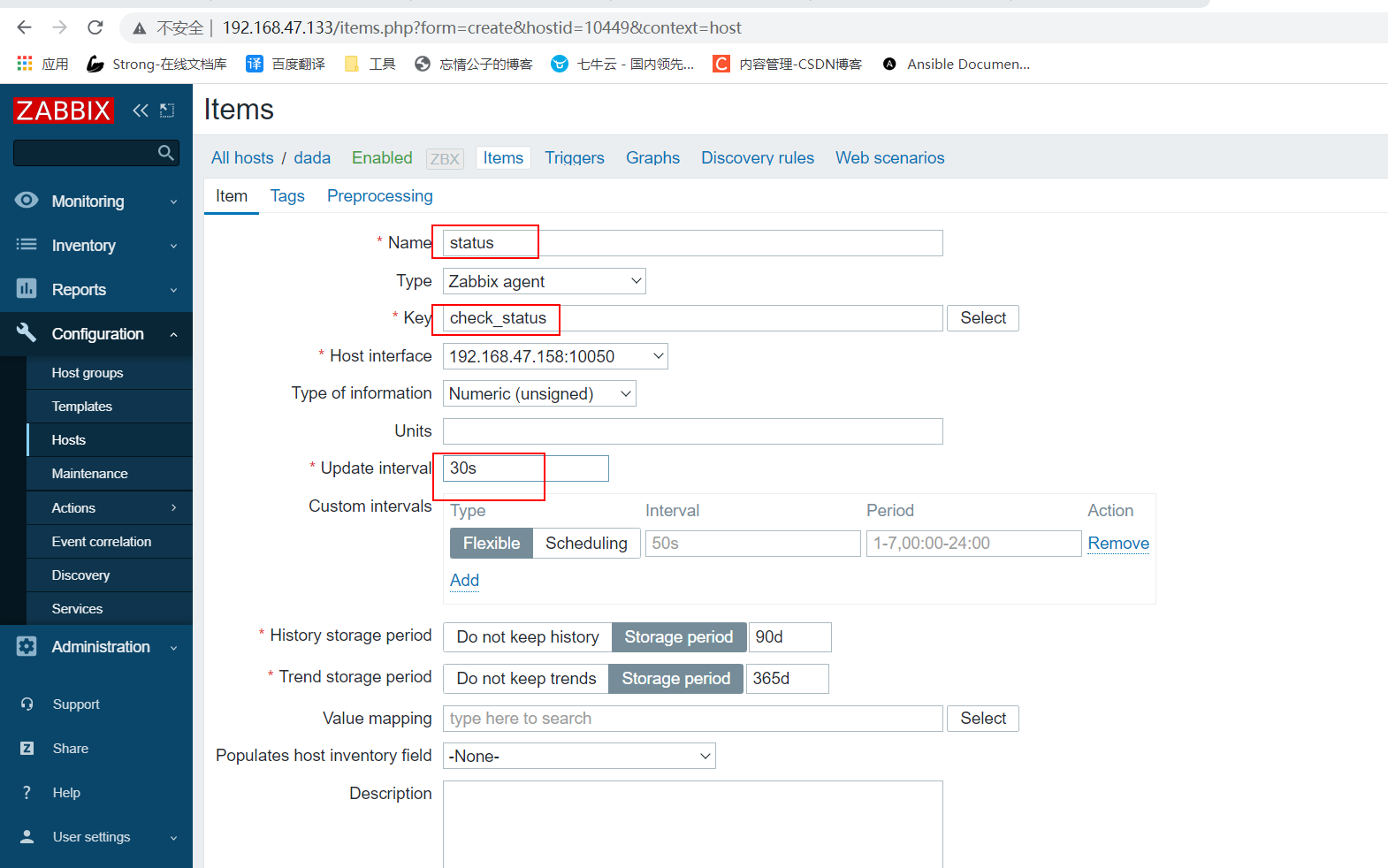
Task: Open the Type dropdown Zabbix agent
Action: pos(545,281)
